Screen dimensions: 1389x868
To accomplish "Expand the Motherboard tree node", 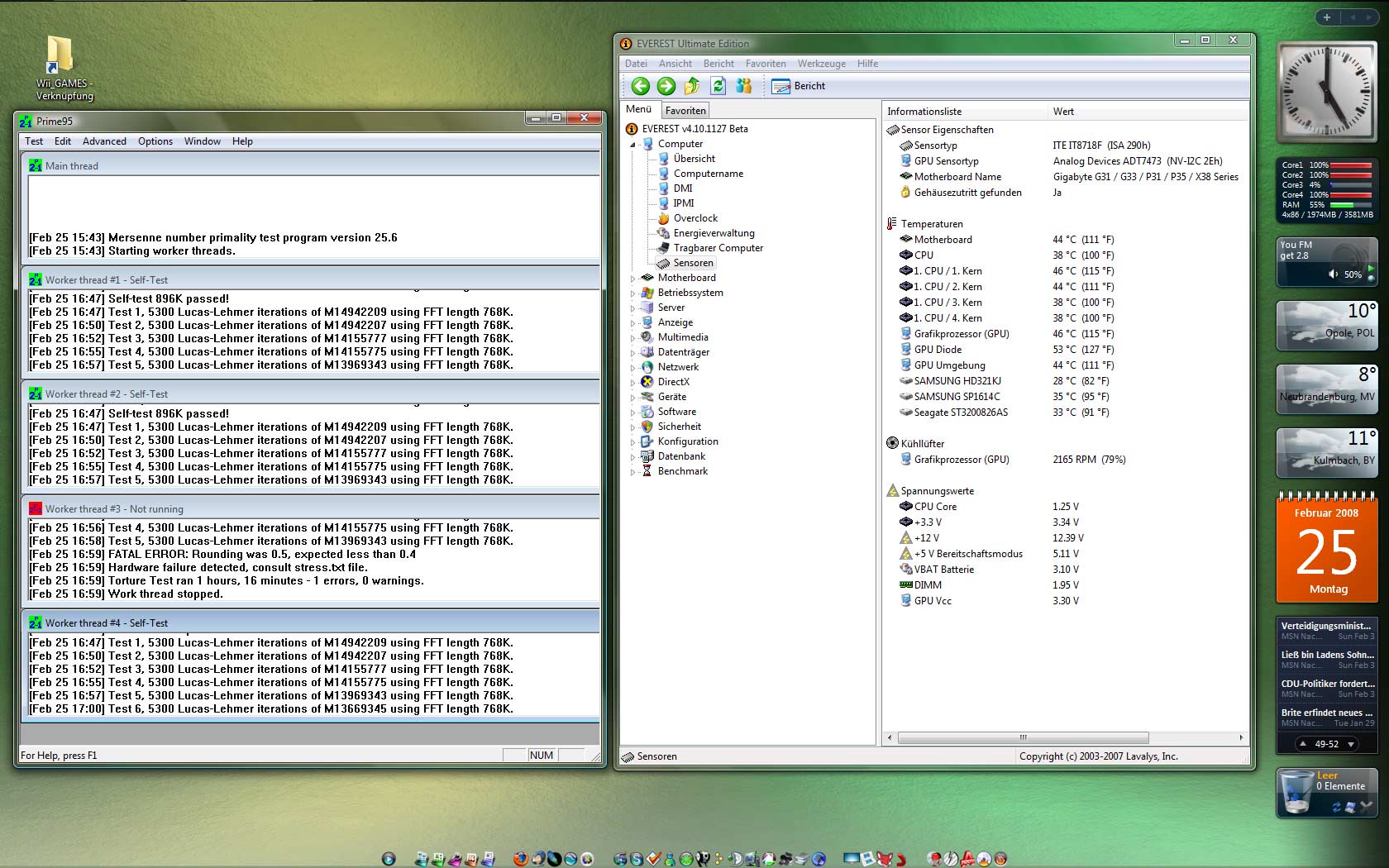I will click(x=633, y=279).
